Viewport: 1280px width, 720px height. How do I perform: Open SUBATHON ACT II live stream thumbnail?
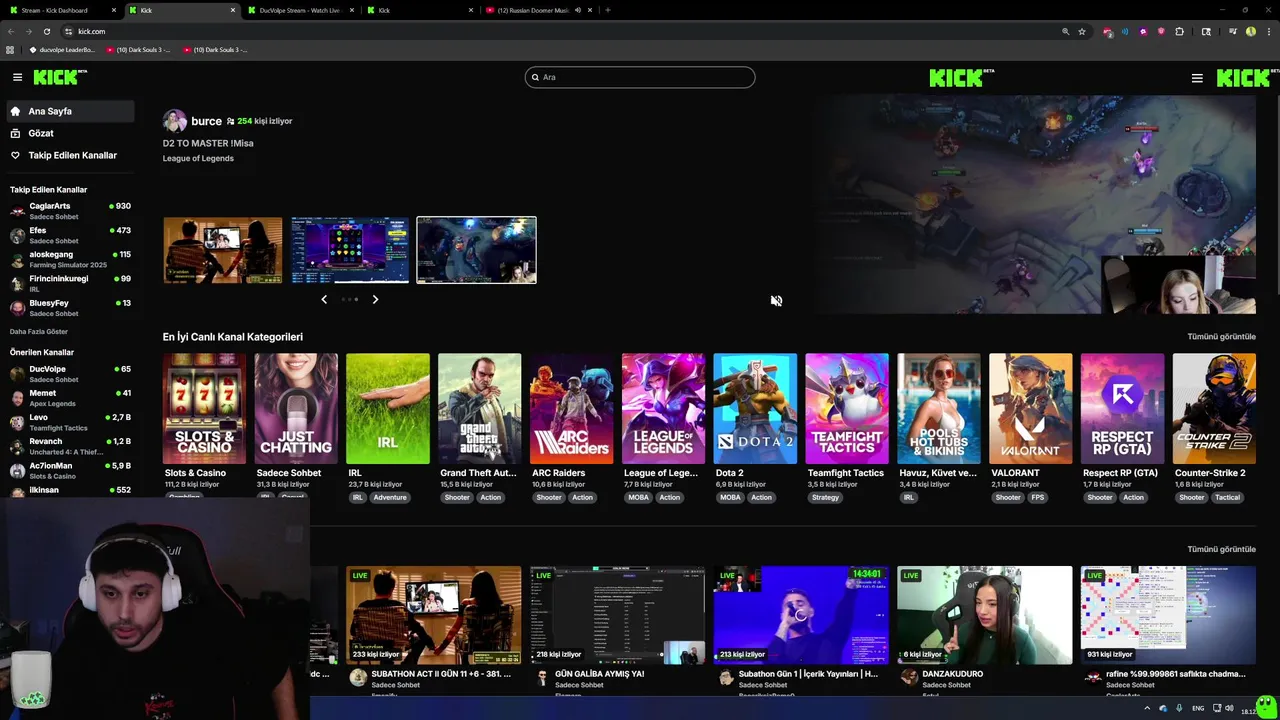434,615
